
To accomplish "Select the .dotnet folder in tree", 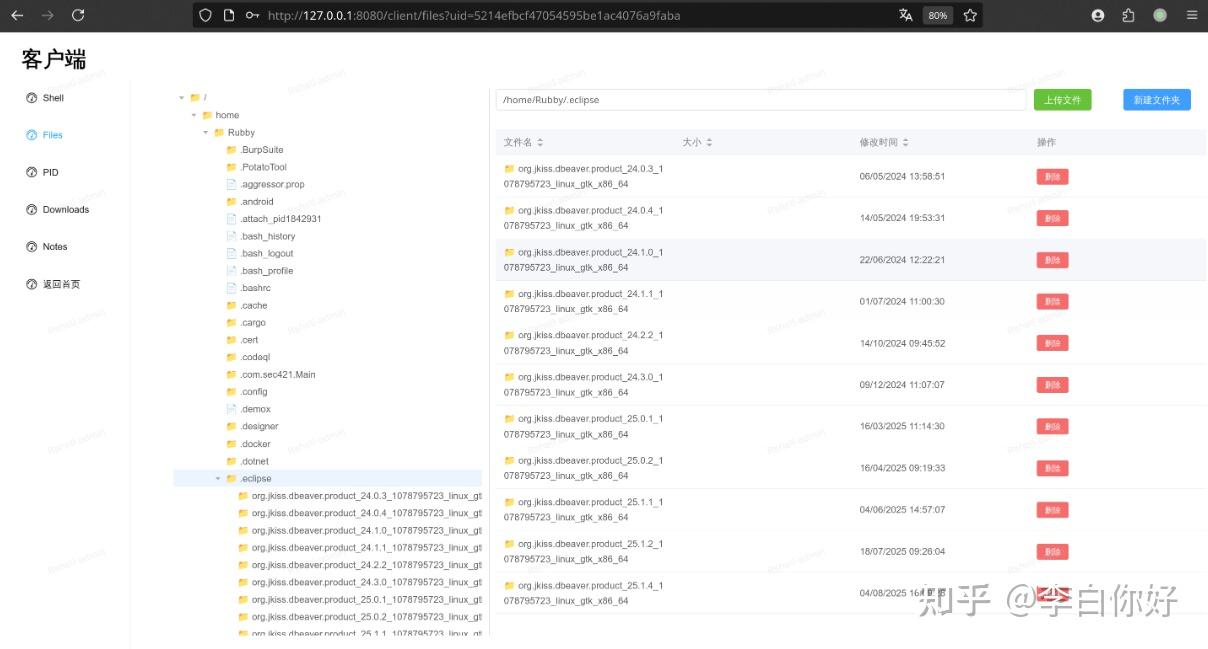I will 255,461.
